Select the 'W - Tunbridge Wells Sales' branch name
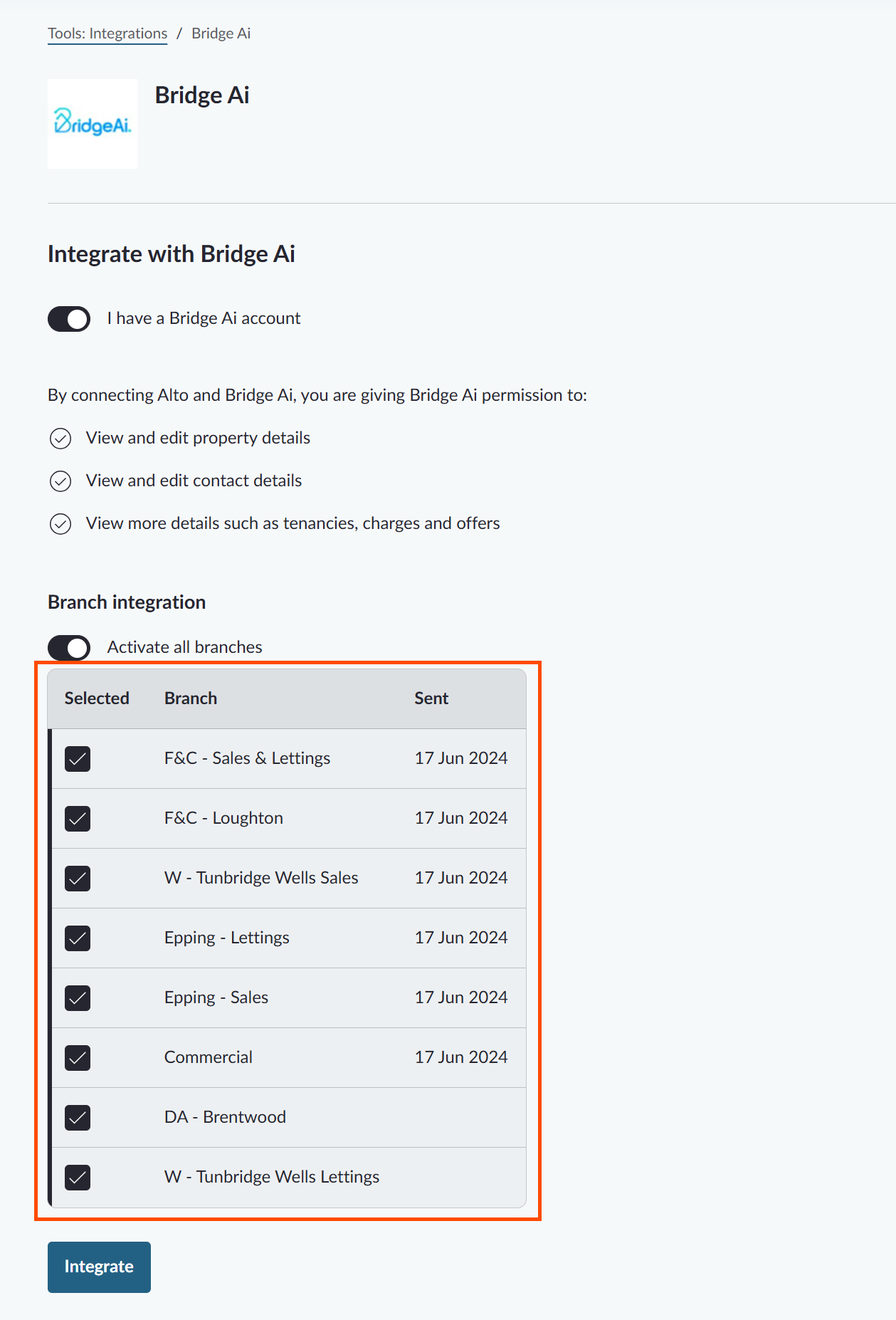This screenshot has width=896, height=1320. coord(261,878)
